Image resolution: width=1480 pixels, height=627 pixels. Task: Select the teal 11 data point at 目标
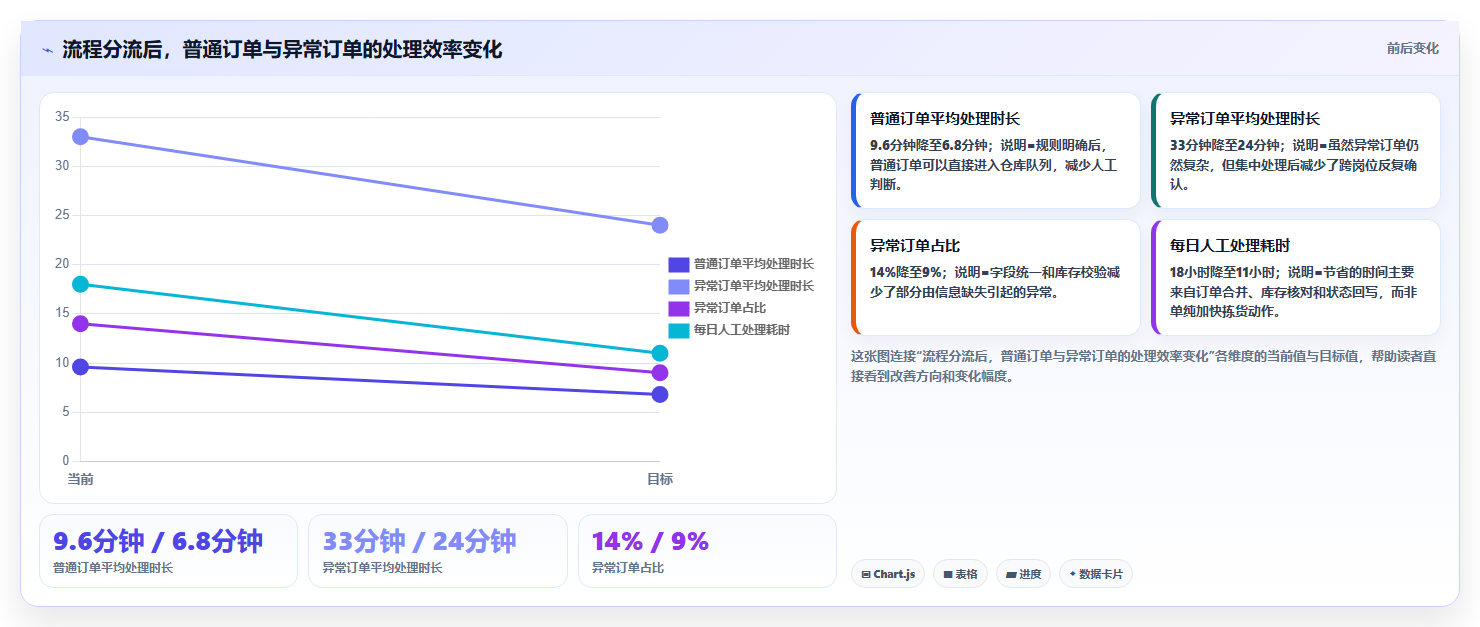660,353
